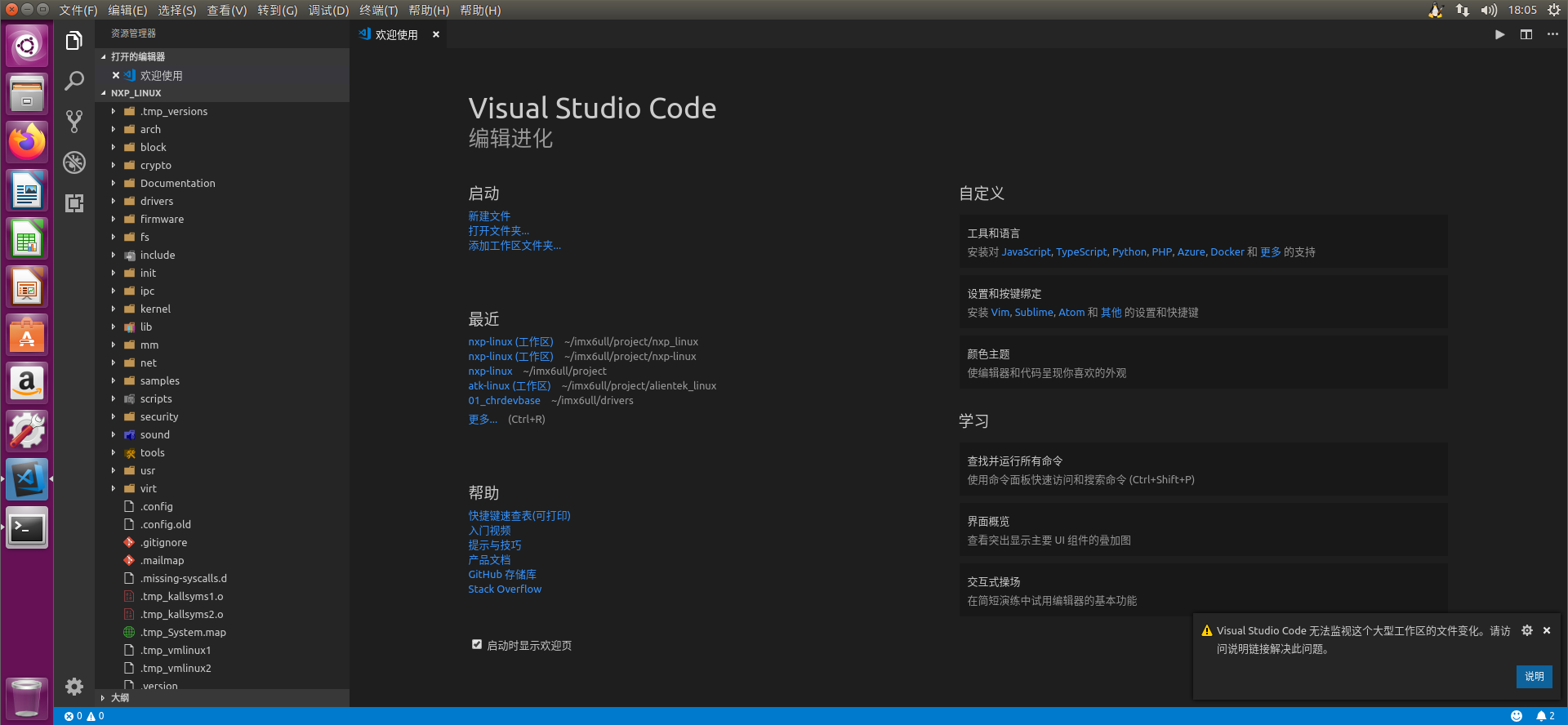Open the .config file in explorer
1568x725 pixels.
(x=222, y=506)
